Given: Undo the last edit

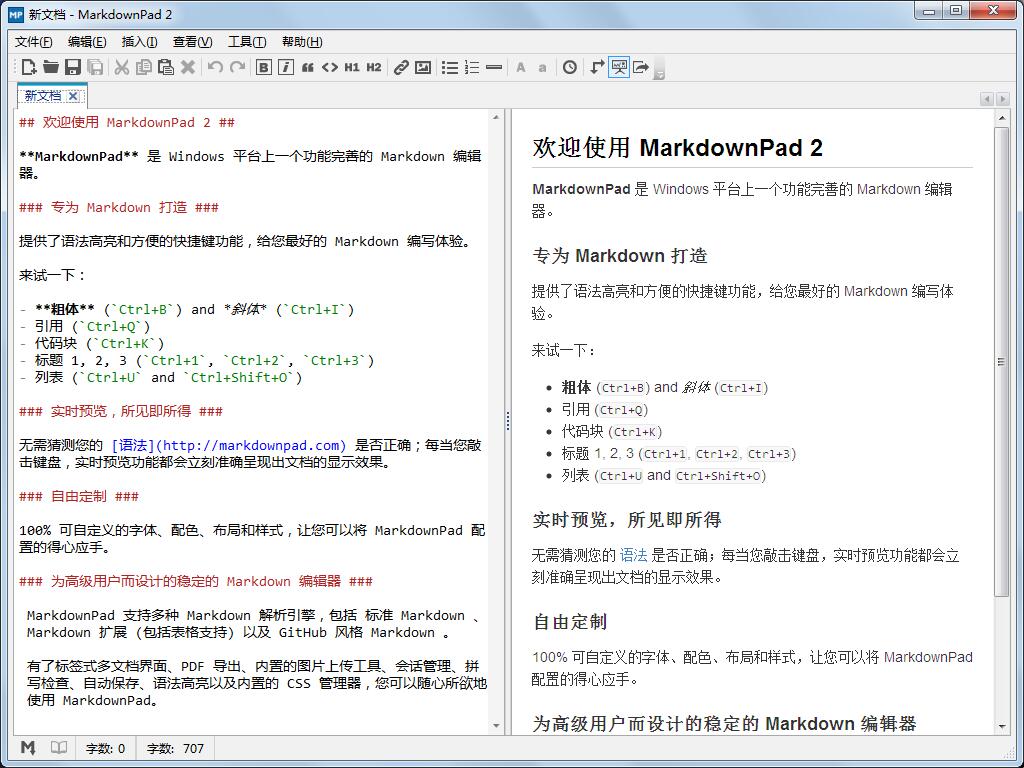Looking at the screenshot, I should 215,67.
